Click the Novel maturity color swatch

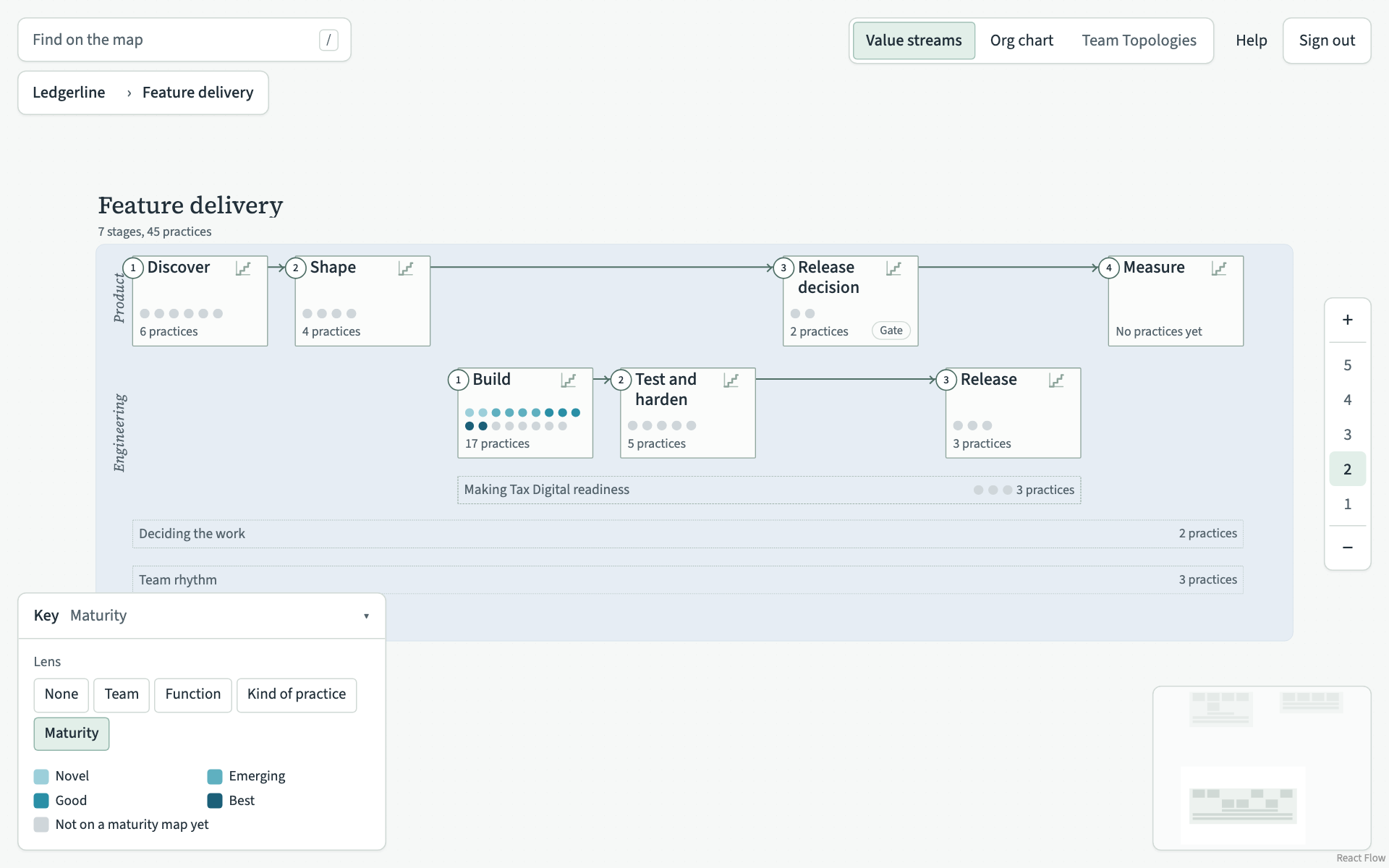(x=41, y=776)
